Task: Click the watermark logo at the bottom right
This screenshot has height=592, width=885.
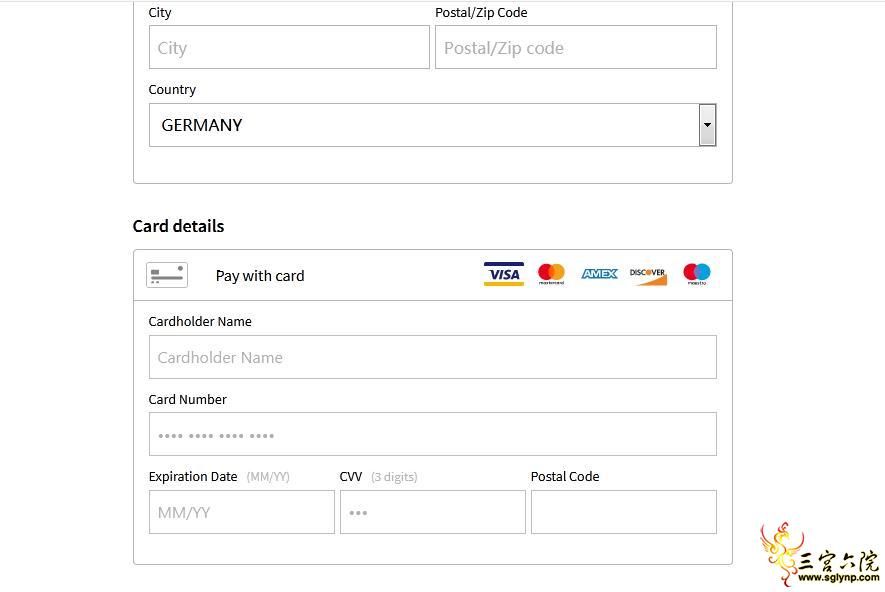Action: pos(820,555)
